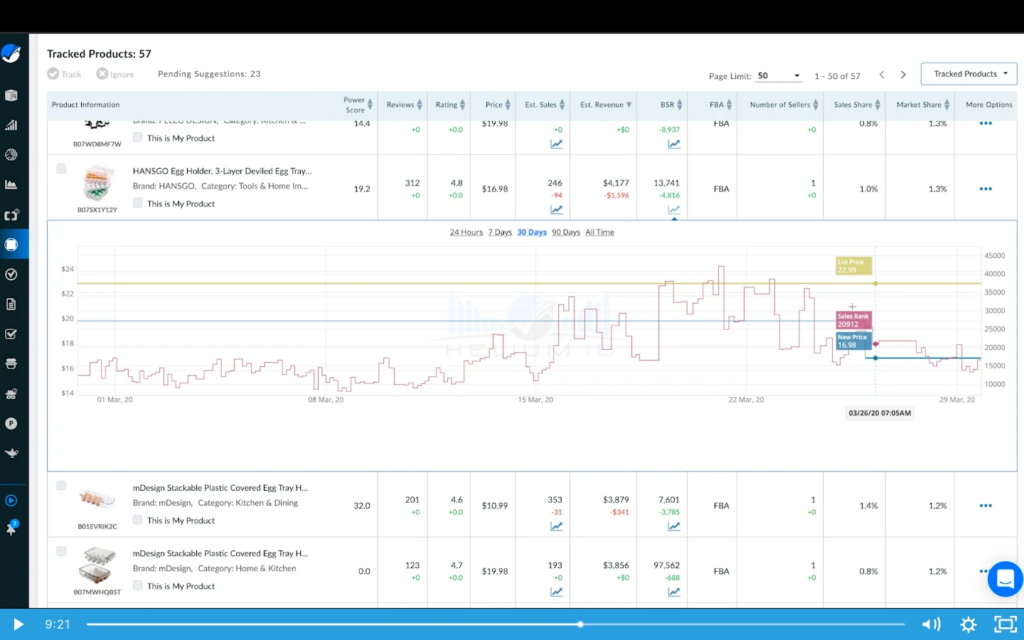The height and width of the screenshot is (640, 1024).
Task: Open the Est. Sales trend chart icon for HANSGO
Action: [557, 210]
